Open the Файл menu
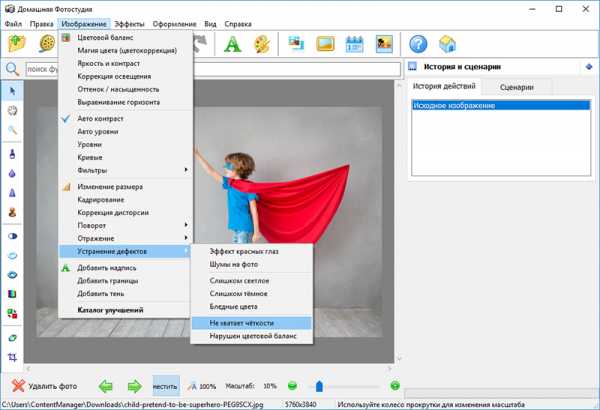 13,24
